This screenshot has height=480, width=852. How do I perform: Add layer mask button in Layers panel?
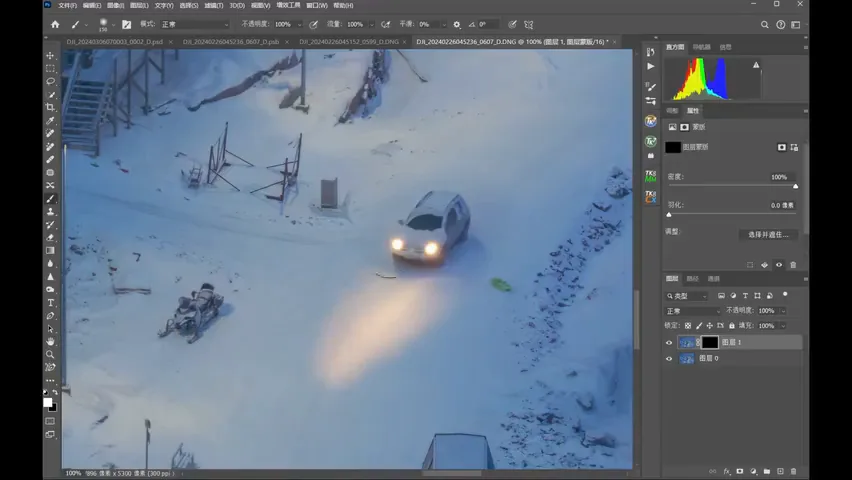coord(740,471)
